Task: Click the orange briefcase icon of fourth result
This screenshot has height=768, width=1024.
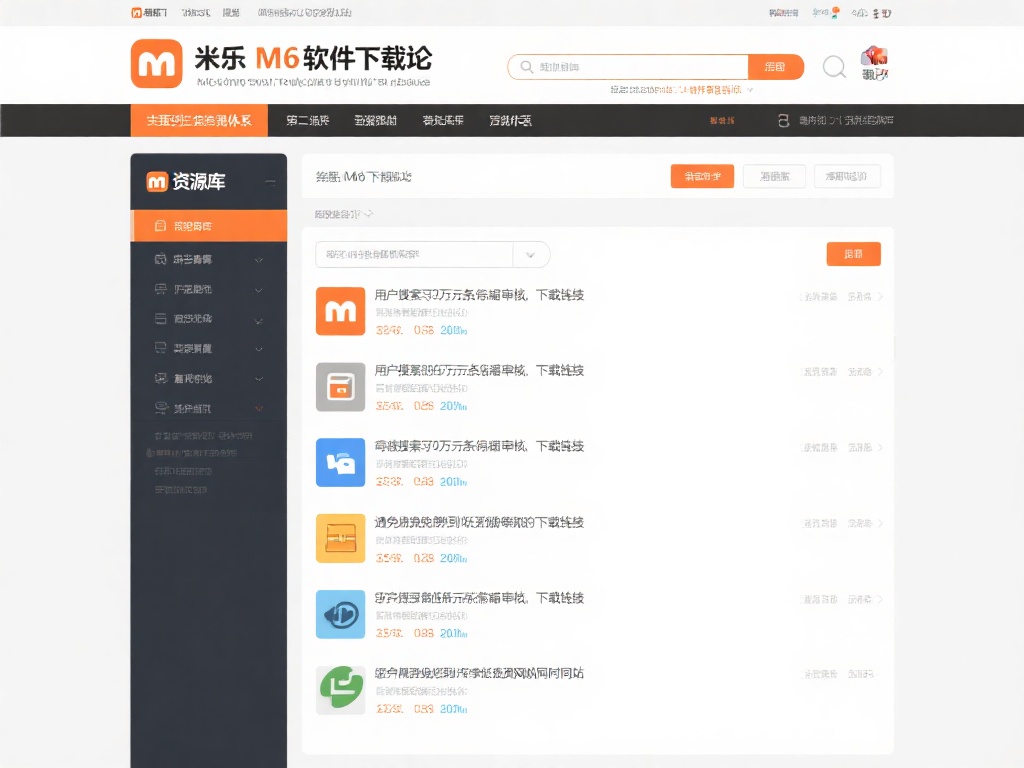Action: [x=340, y=538]
